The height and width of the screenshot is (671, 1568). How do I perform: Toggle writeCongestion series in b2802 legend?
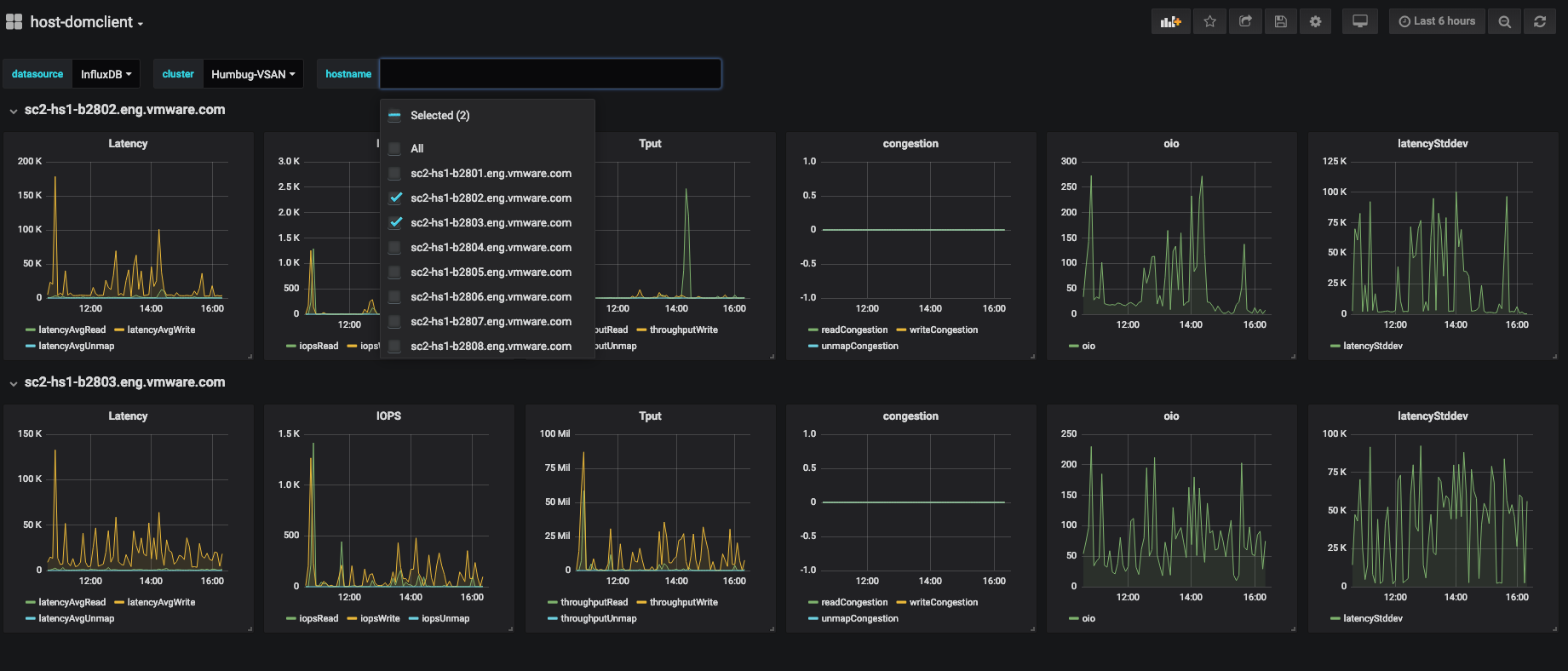click(x=944, y=330)
